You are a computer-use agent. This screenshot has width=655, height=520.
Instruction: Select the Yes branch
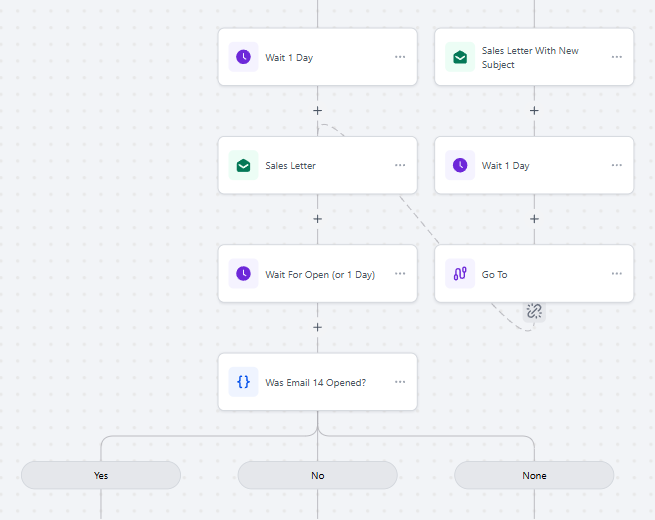click(101, 475)
